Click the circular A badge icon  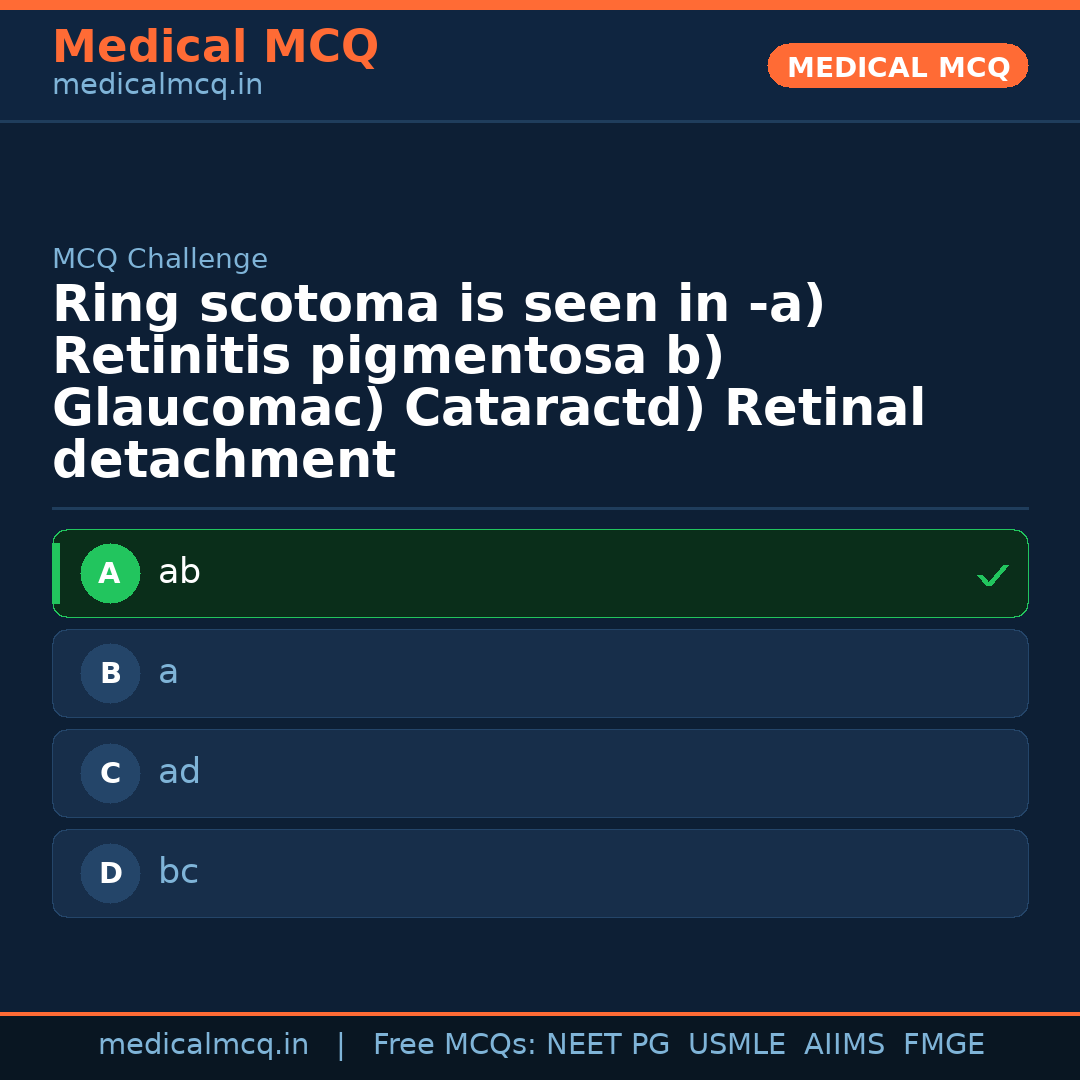point(110,573)
